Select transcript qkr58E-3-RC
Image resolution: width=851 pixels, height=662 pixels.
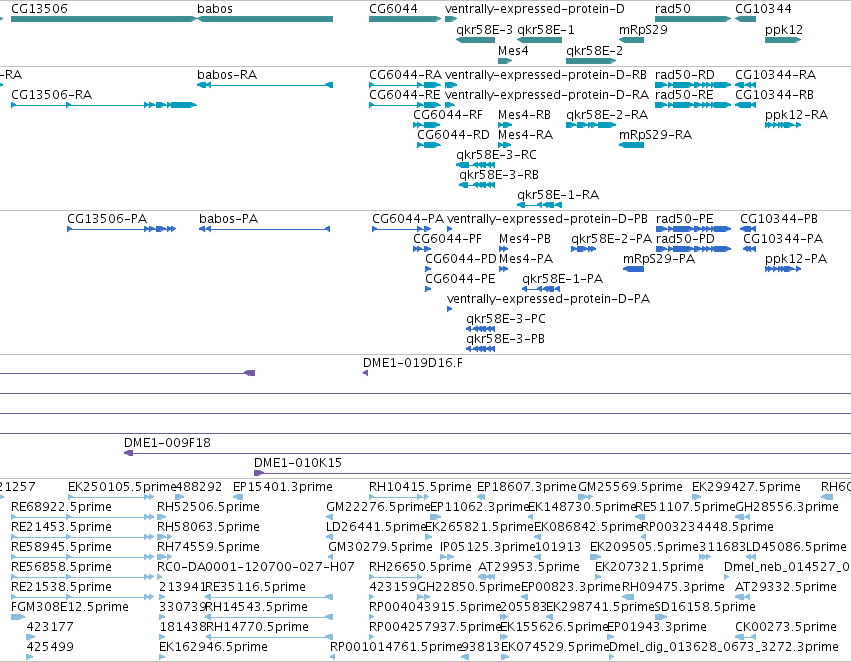475,165
